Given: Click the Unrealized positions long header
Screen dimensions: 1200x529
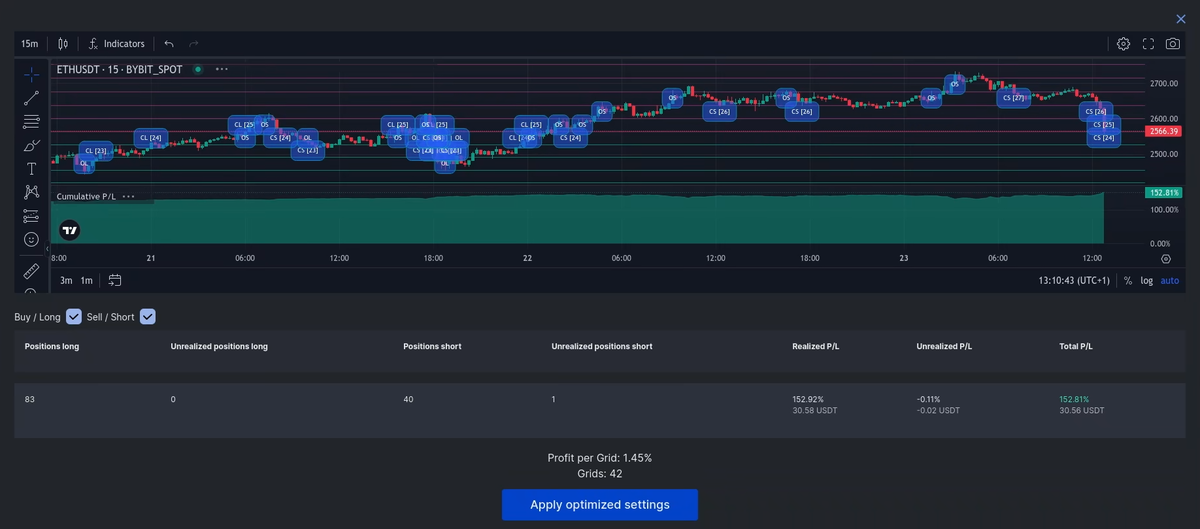Looking at the screenshot, I should pos(219,347).
